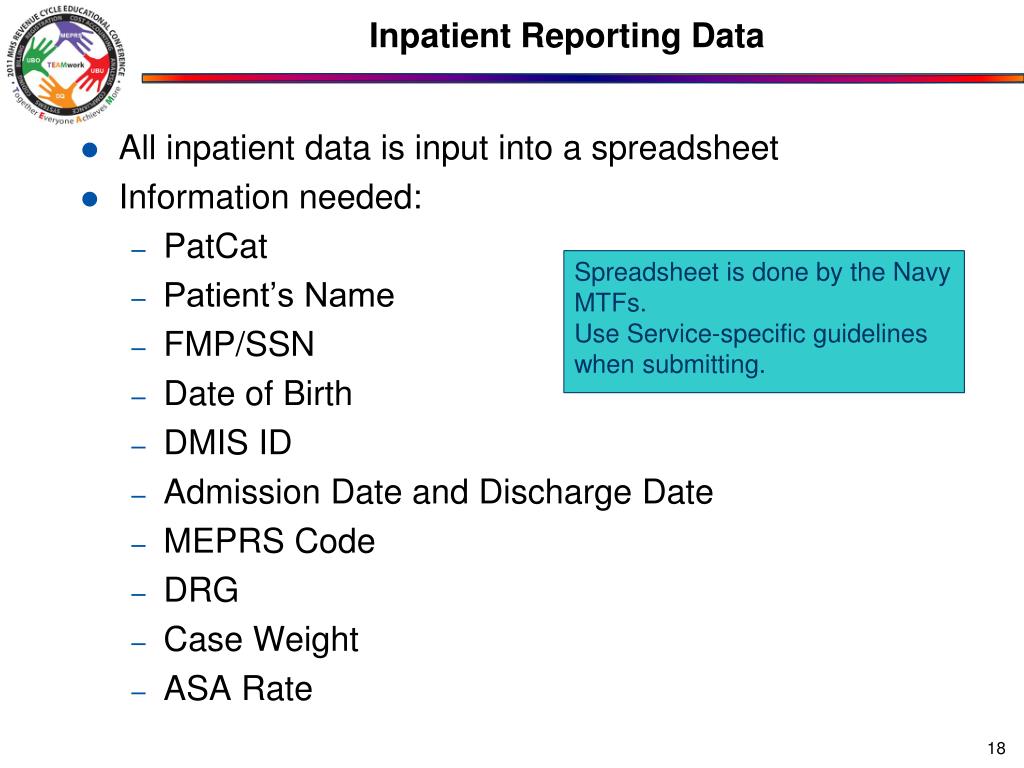Click the Service-specific guidelines text
The width and height of the screenshot is (1024, 768).
tap(777, 334)
